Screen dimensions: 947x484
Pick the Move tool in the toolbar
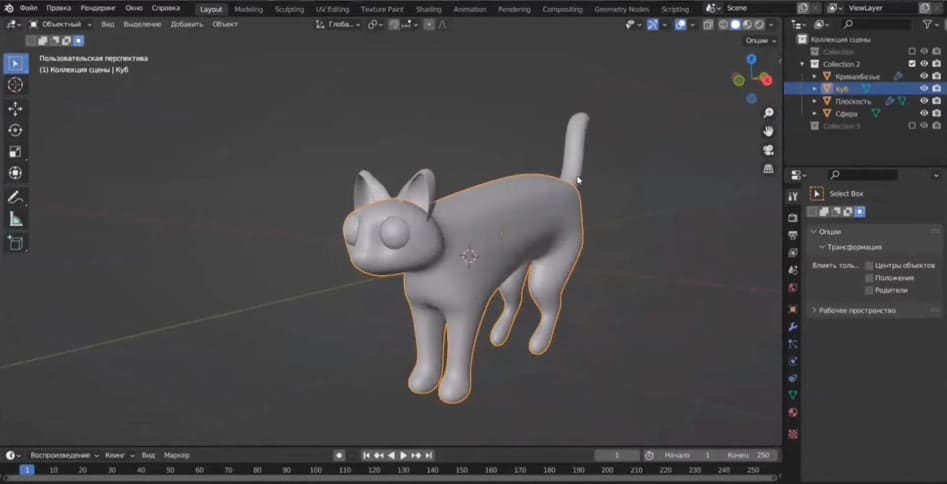click(16, 109)
